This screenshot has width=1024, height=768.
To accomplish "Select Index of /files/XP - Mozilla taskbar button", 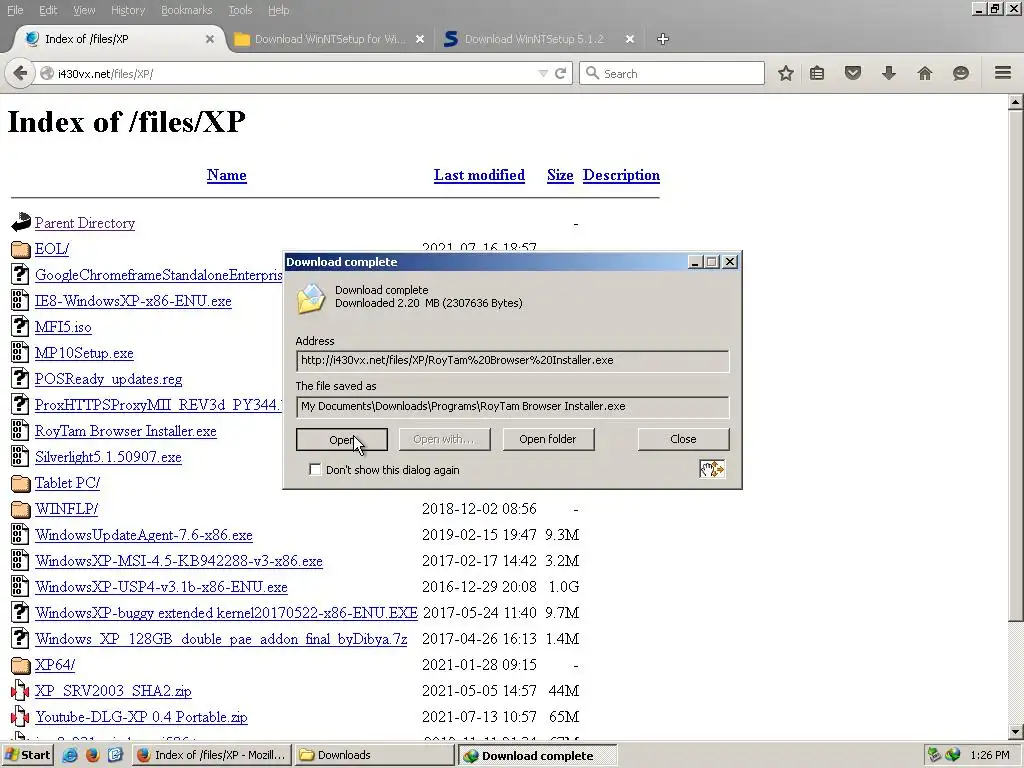I will pyautogui.click(x=212, y=755).
